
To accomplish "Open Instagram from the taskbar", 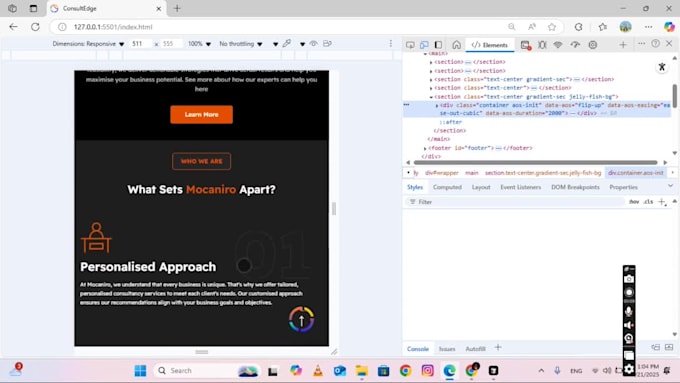I will 427,371.
